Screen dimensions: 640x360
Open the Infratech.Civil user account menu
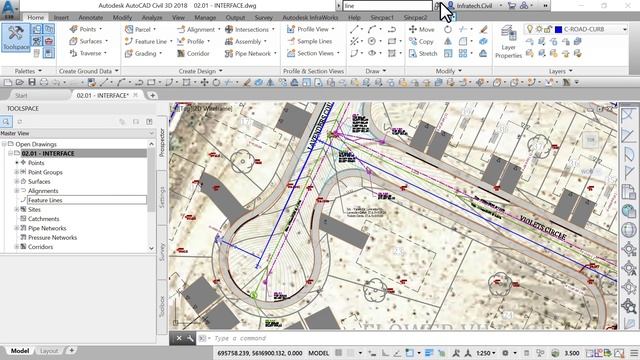tap(474, 6)
